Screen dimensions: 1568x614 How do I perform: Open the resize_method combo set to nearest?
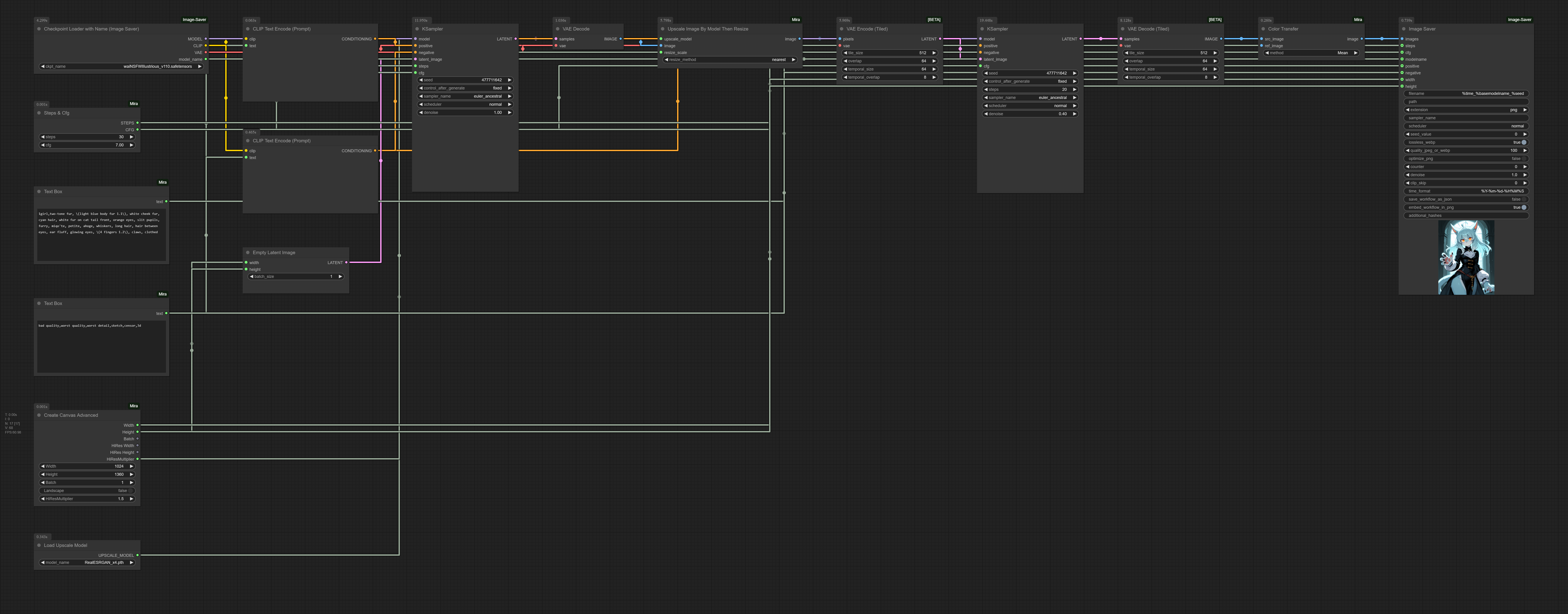pos(730,60)
